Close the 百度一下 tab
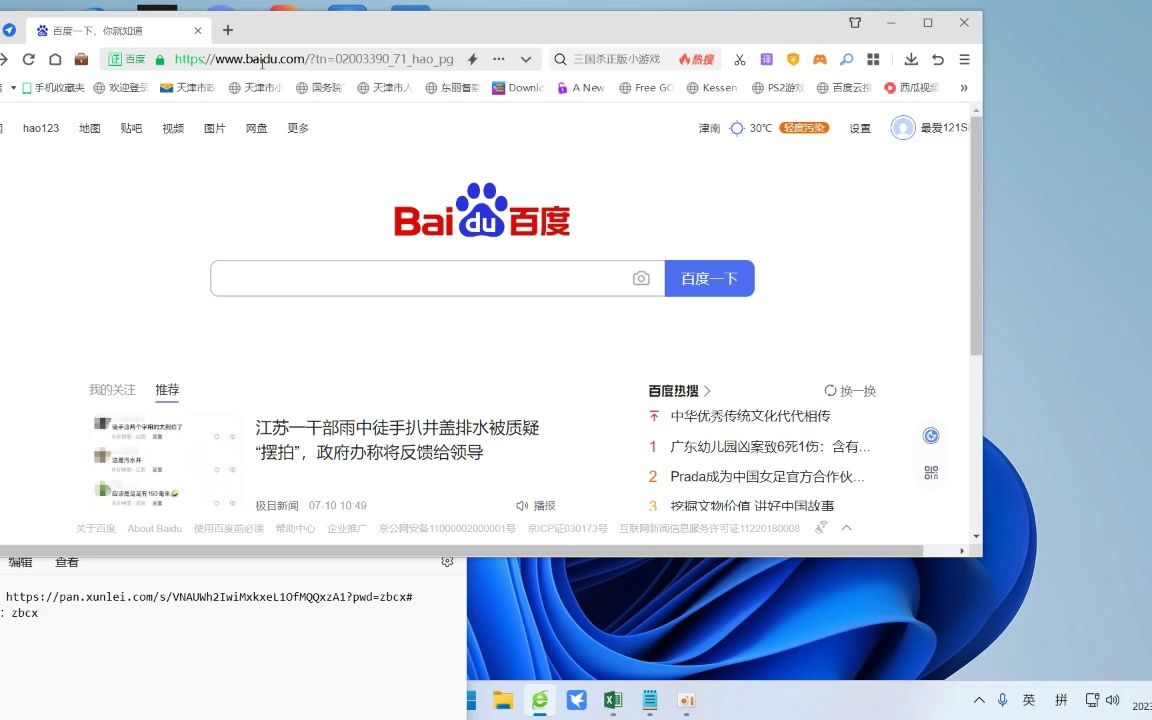This screenshot has width=1152, height=720. coord(198,31)
